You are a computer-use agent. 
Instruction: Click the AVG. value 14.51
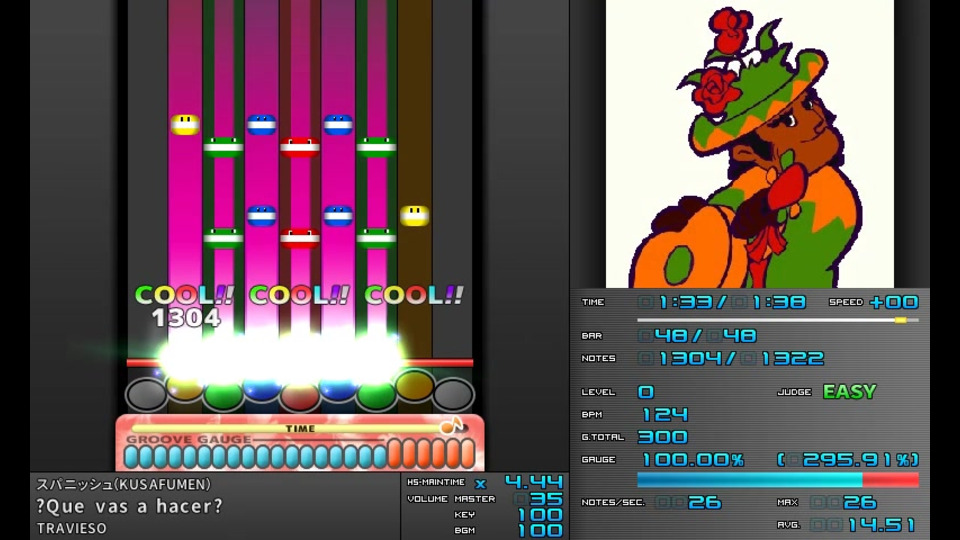click(882, 525)
